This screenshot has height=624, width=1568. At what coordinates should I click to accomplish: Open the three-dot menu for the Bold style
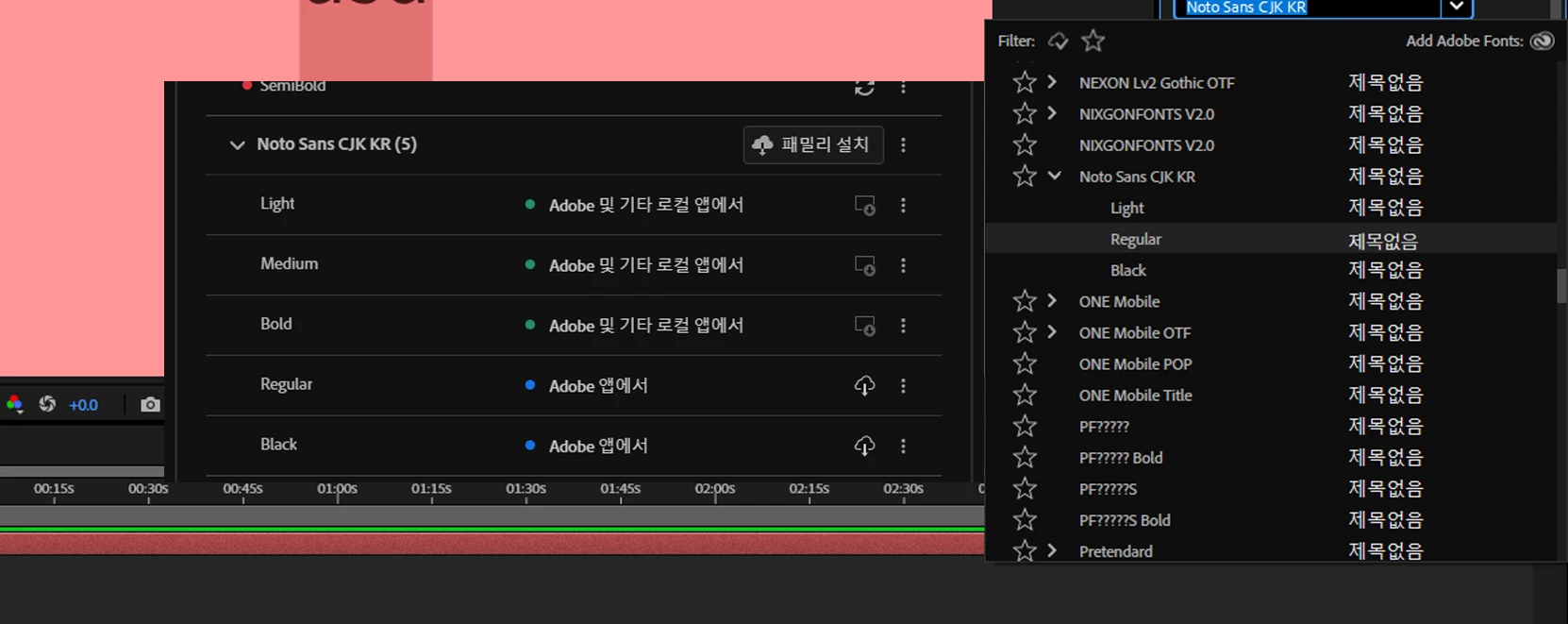point(903,326)
